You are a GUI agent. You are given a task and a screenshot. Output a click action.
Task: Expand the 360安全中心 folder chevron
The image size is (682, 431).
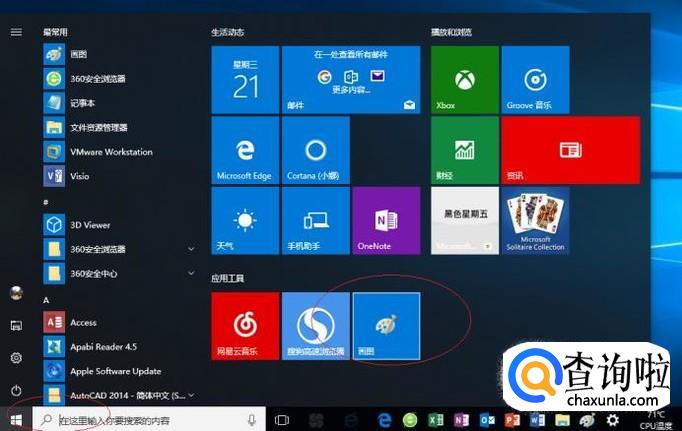(191, 273)
